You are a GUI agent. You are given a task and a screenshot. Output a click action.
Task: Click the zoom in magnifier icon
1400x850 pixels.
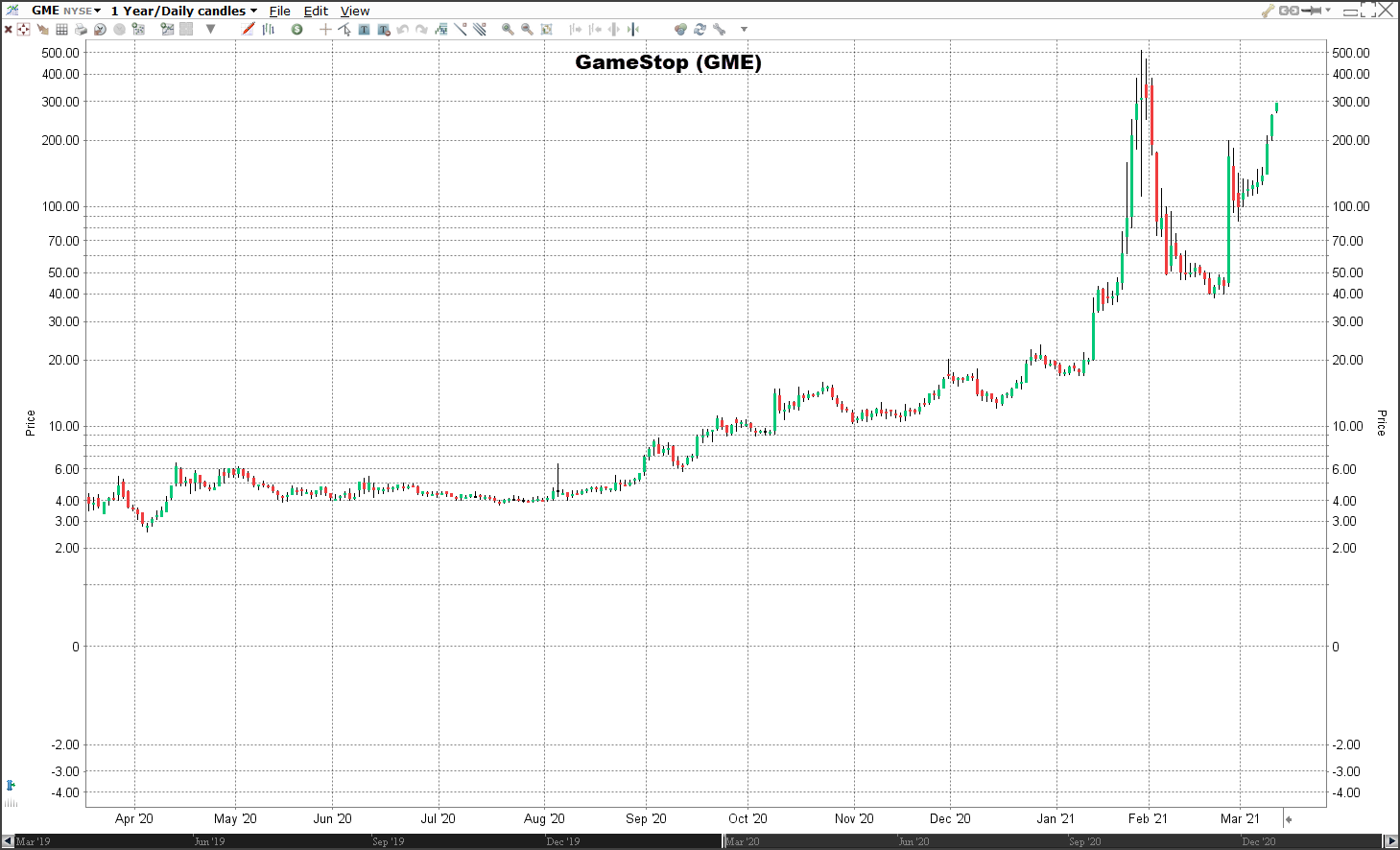508,30
